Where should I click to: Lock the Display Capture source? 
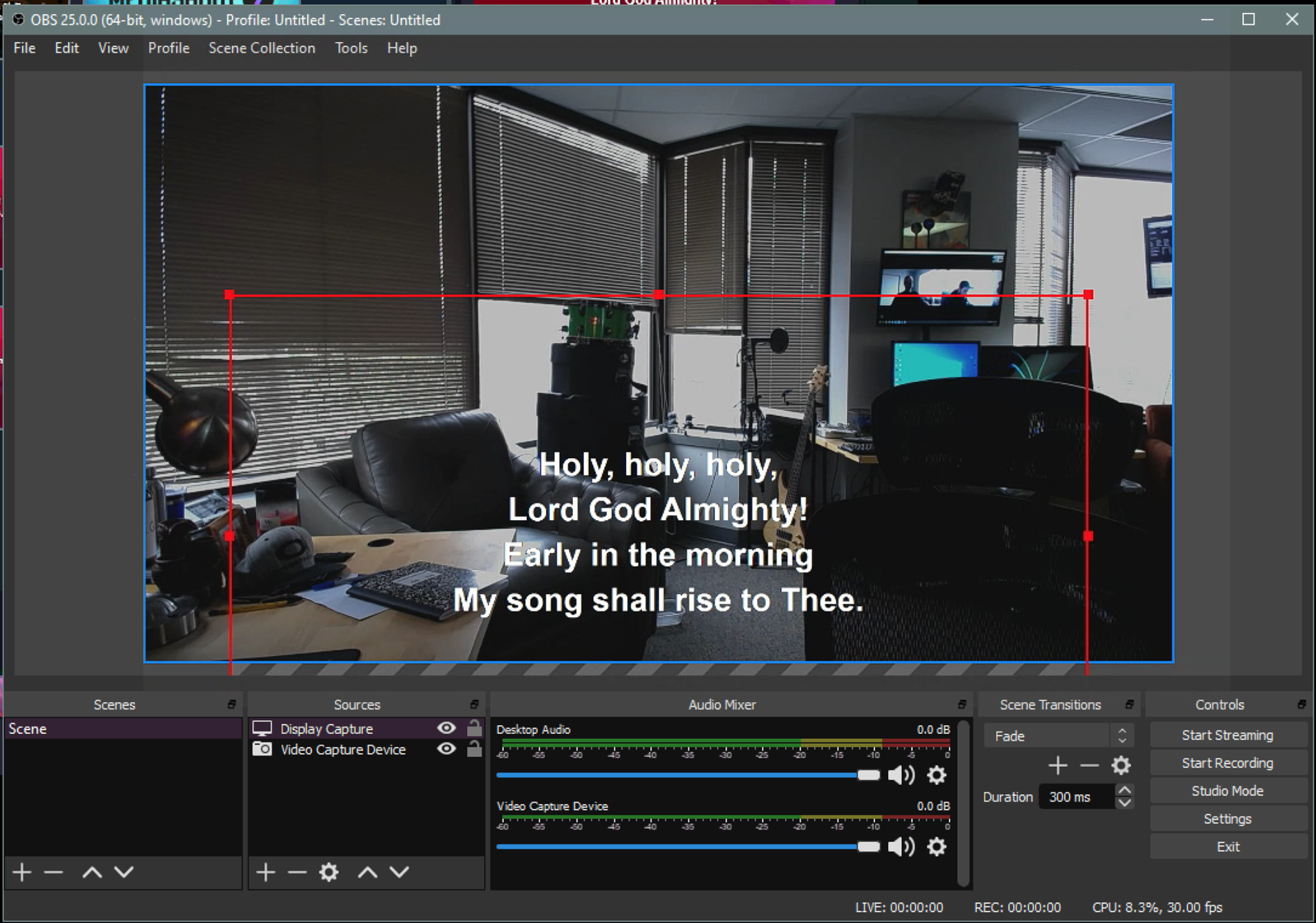(474, 729)
